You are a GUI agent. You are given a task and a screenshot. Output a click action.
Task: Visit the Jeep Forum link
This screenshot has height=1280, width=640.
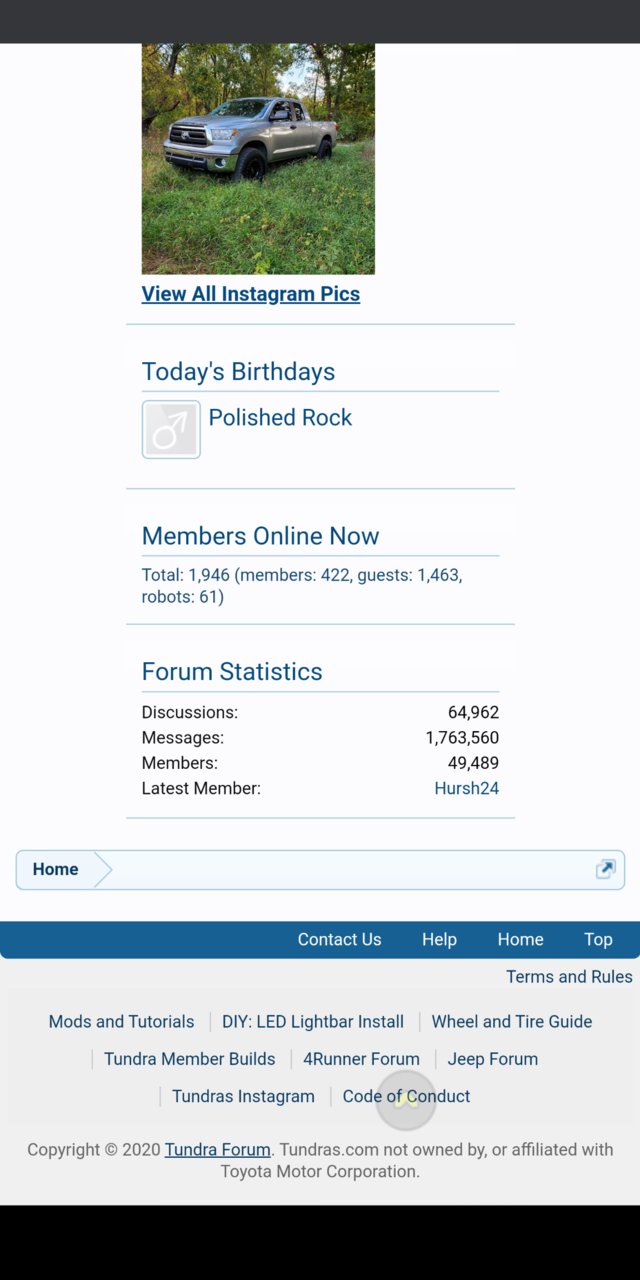pos(492,1059)
